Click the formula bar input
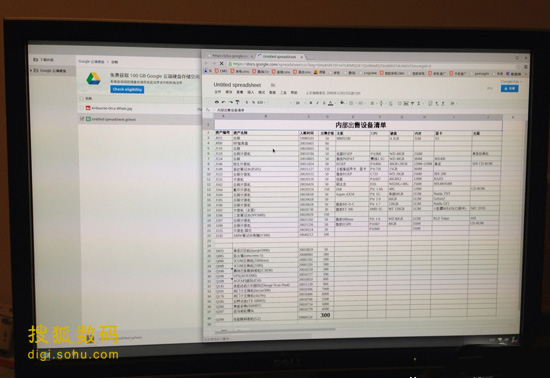 point(368,110)
